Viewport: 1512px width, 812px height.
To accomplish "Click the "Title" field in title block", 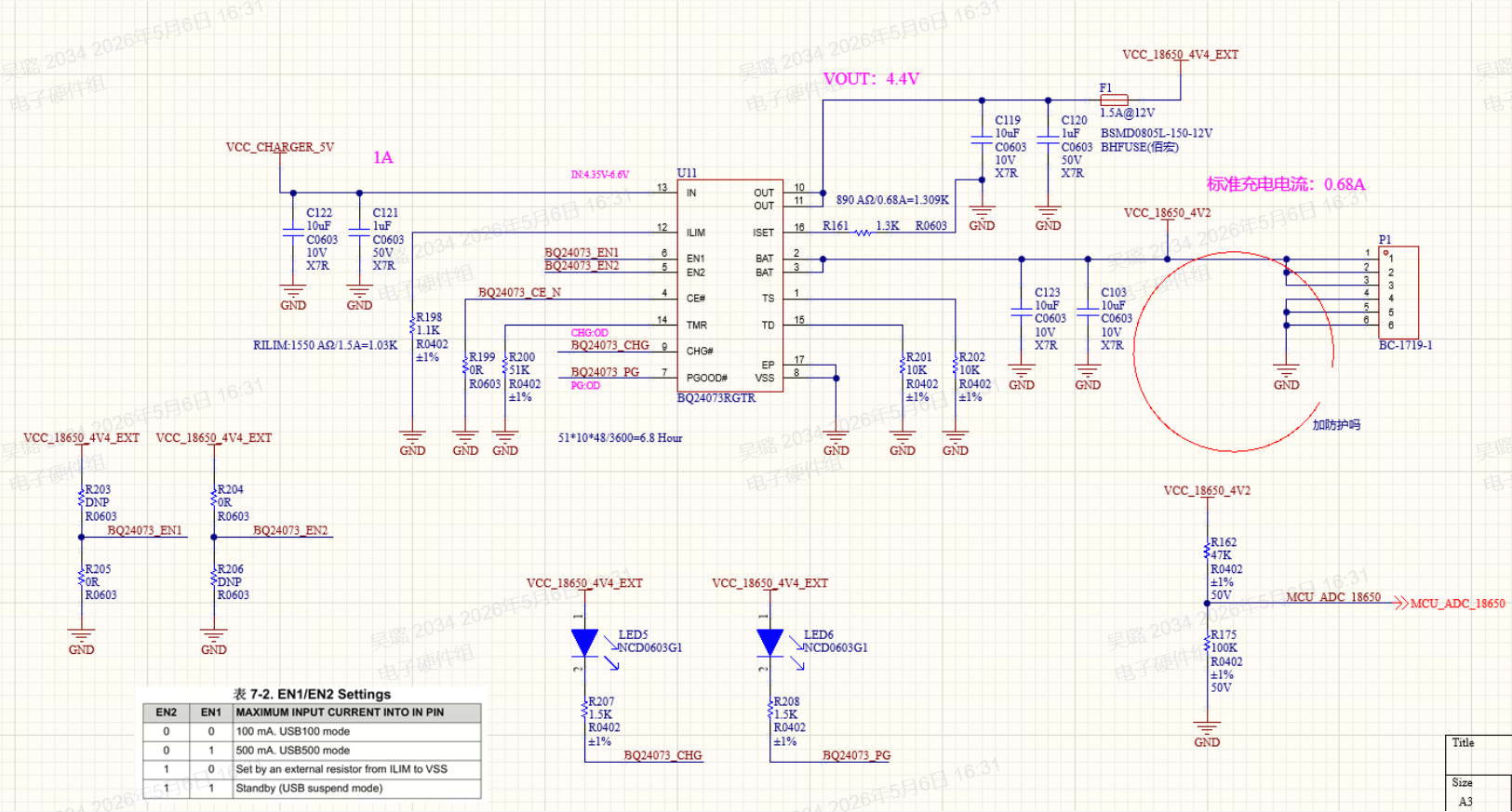I will pos(1464,742).
